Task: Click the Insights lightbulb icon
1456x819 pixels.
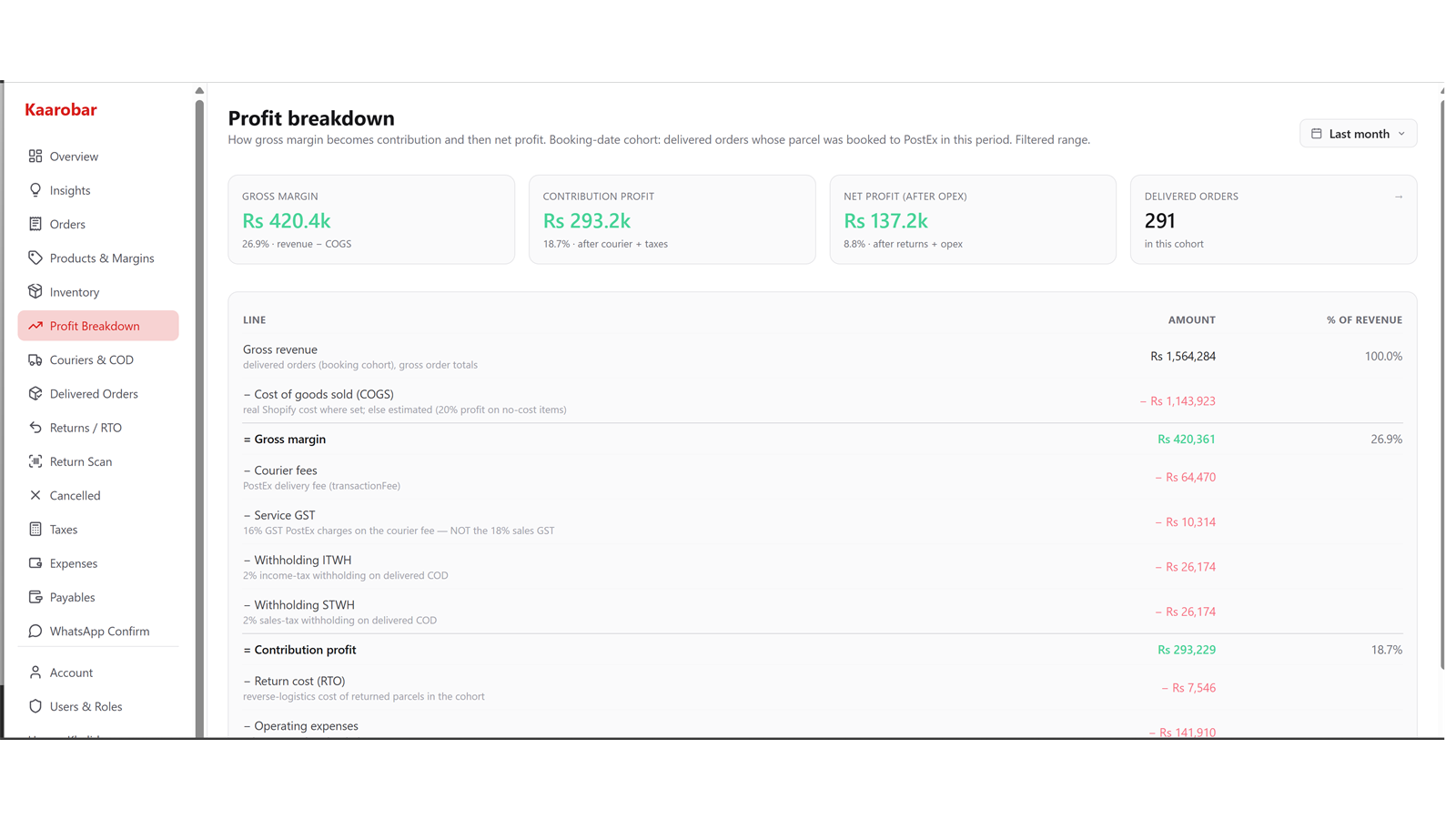Action: 35,190
